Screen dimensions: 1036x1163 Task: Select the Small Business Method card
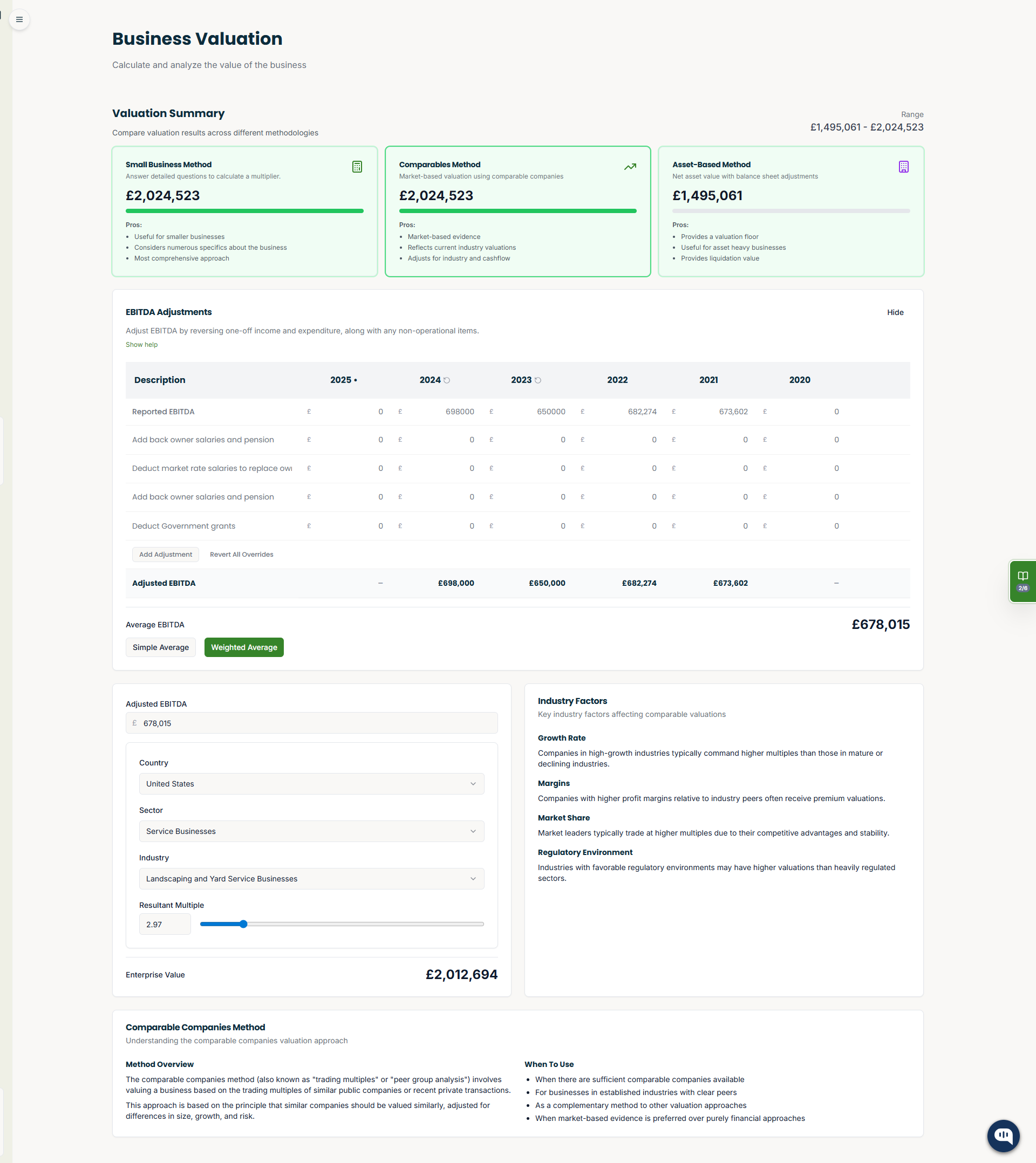[244, 211]
